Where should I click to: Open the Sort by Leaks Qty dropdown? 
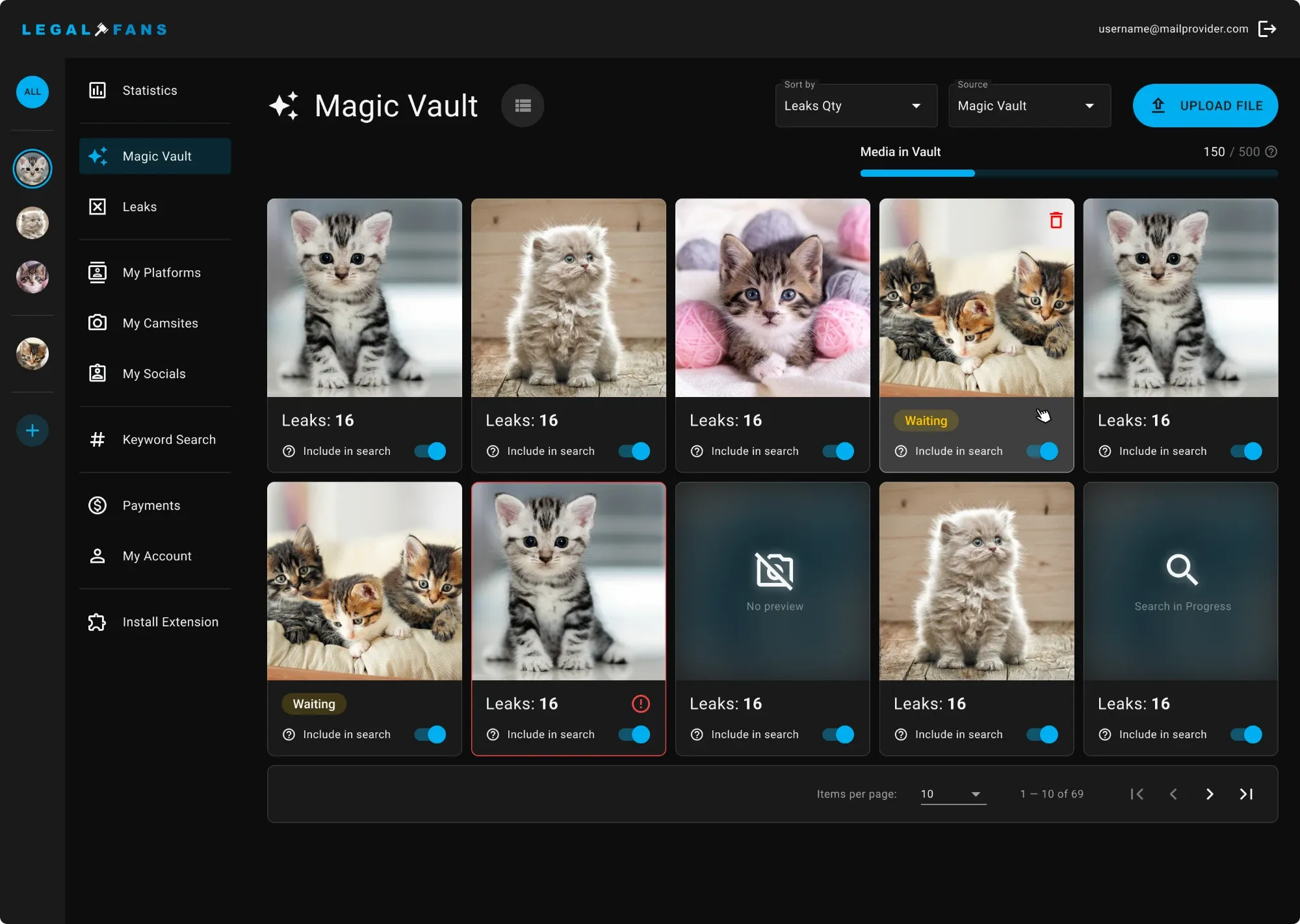click(x=856, y=105)
